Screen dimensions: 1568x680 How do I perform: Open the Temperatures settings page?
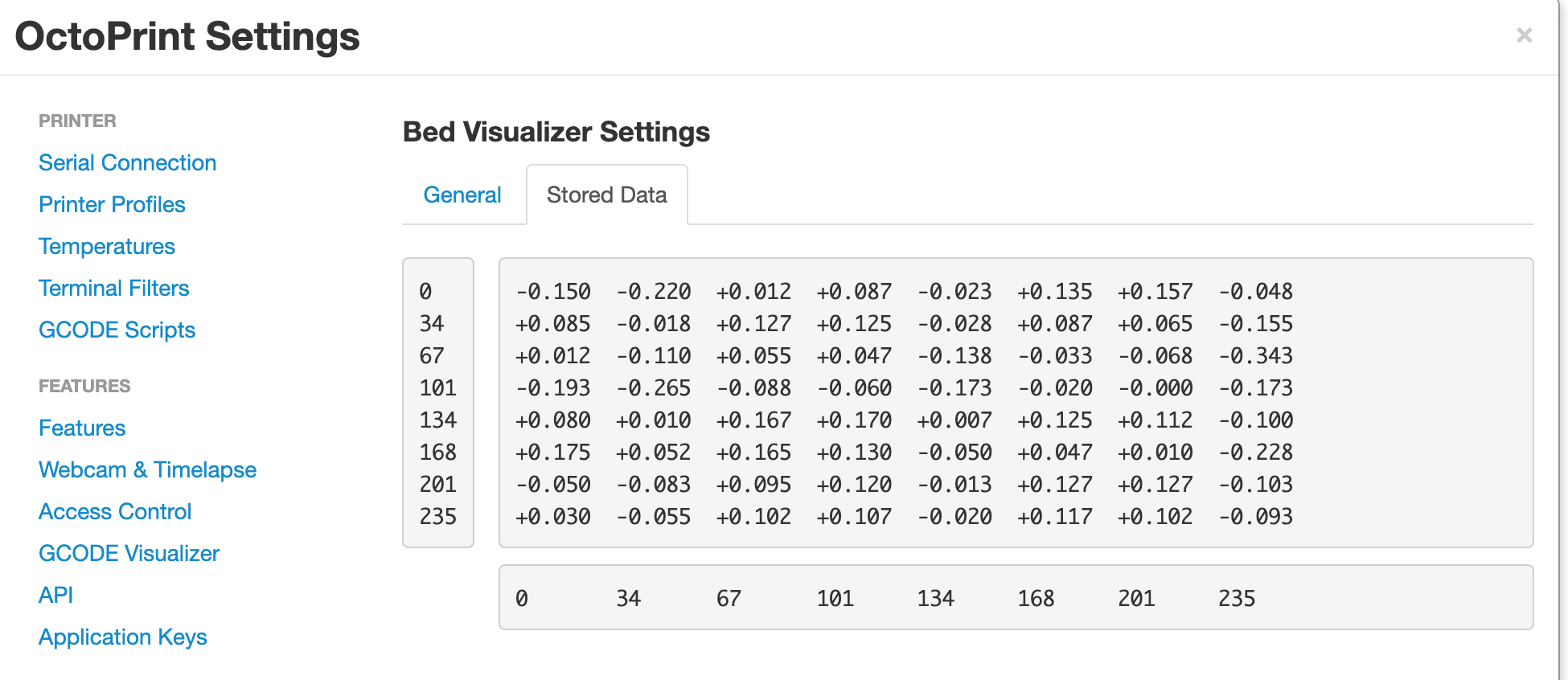(x=107, y=246)
